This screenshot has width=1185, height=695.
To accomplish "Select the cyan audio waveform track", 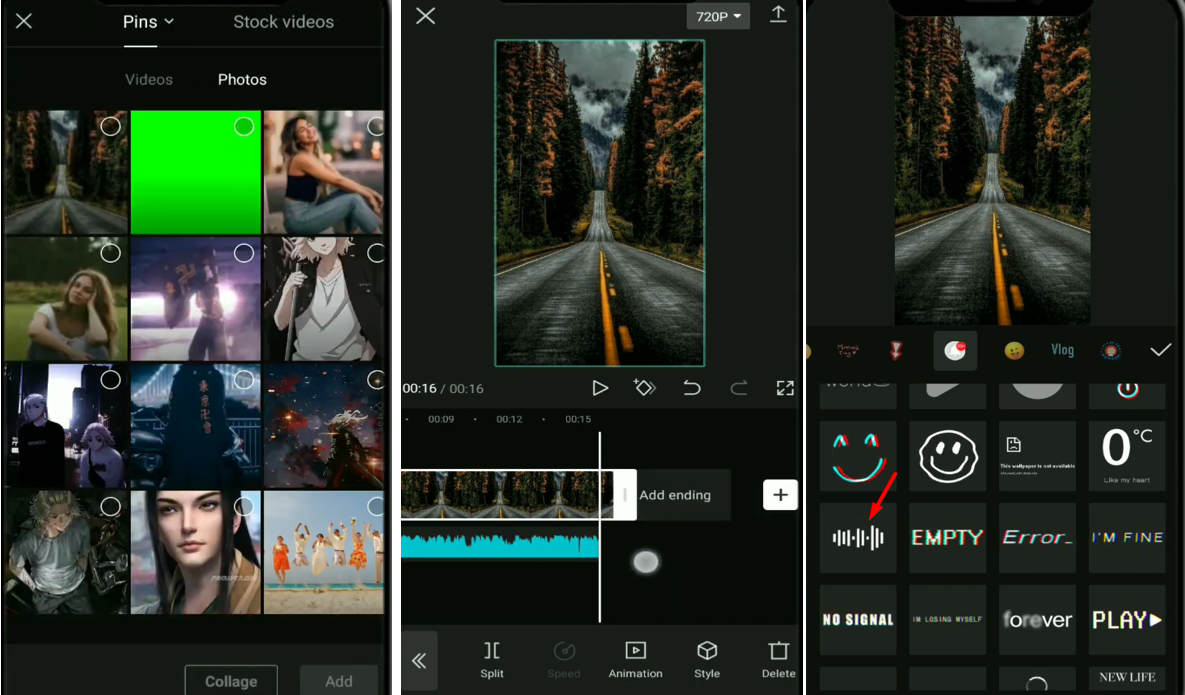I will pos(500,545).
